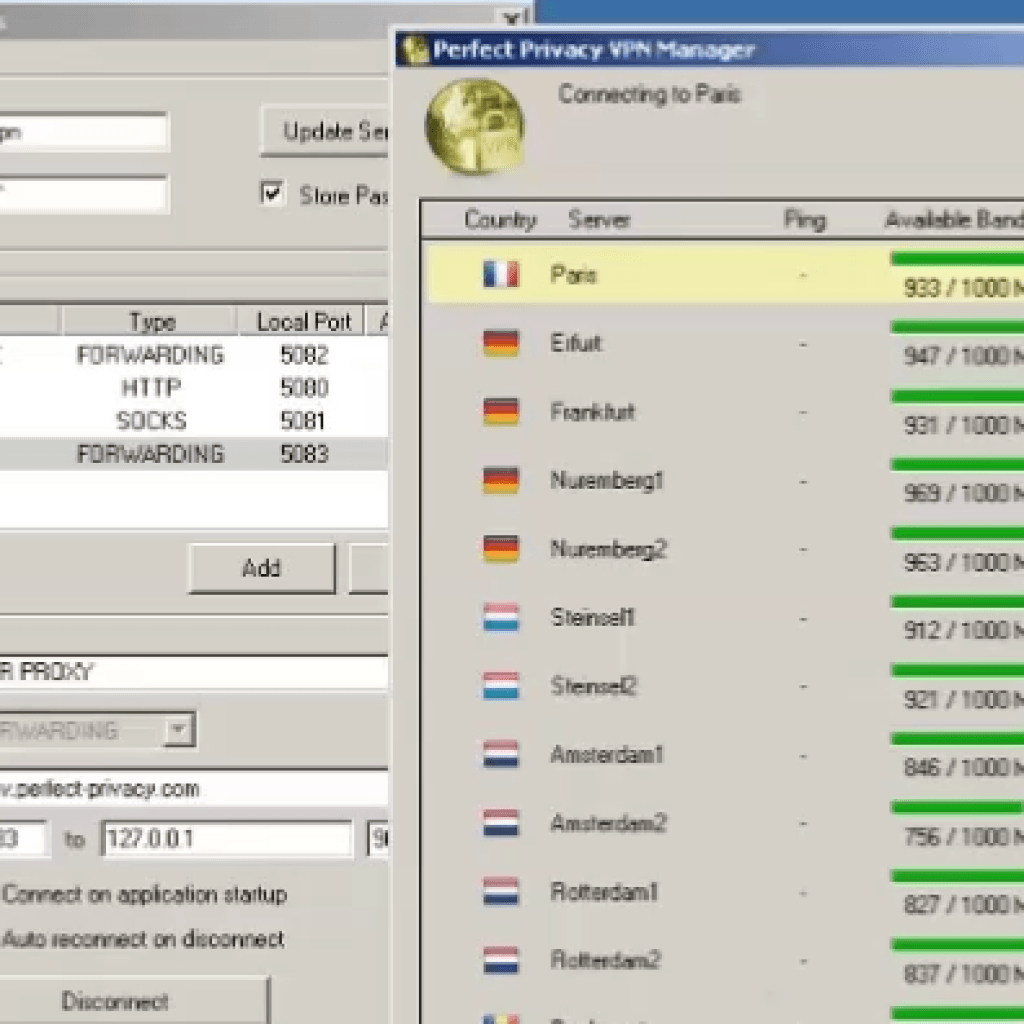
Task: Click the 127.0.0.1 destination address field
Action: (x=227, y=839)
